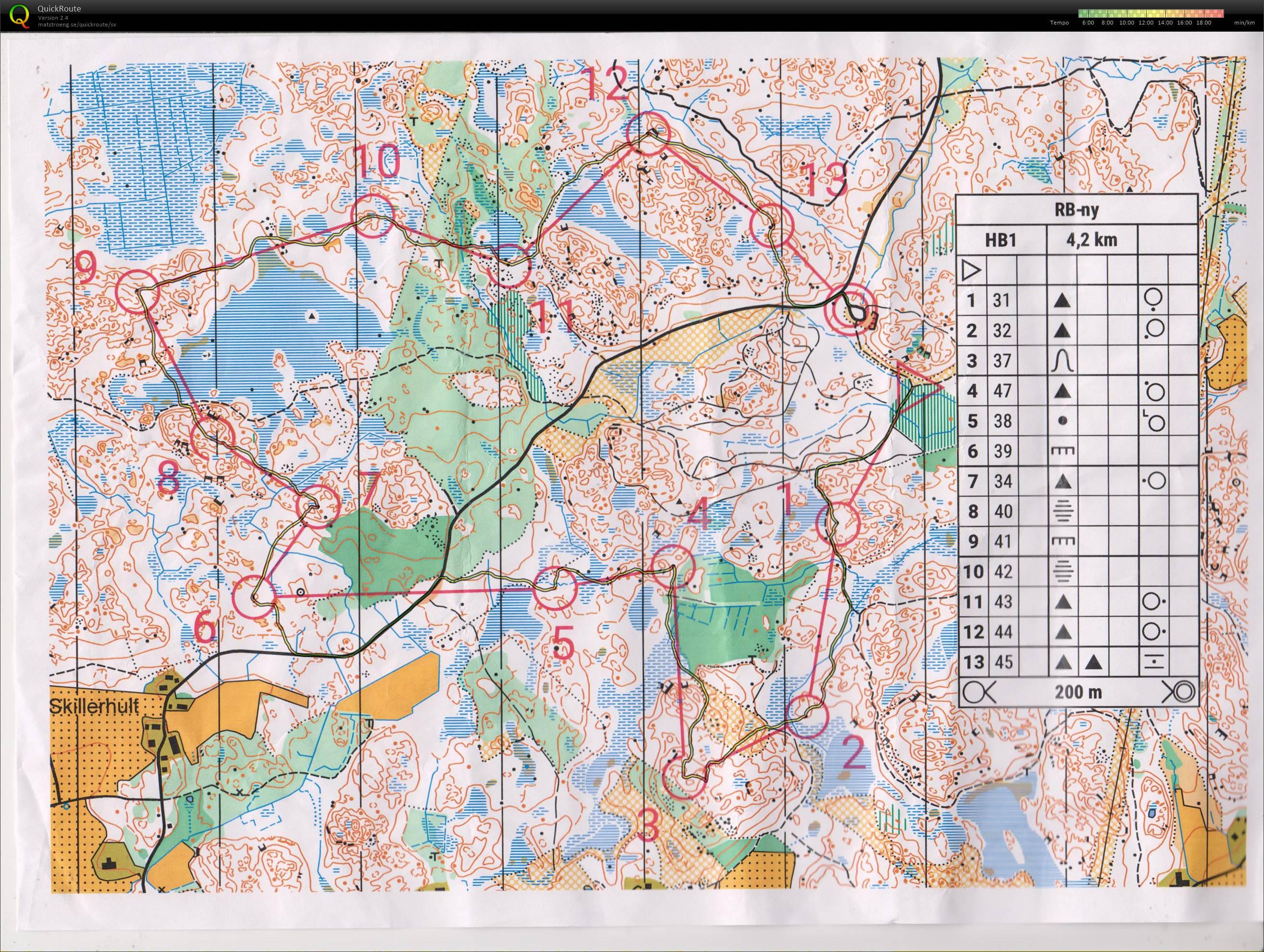Click the boulder triangle symbol in table row 7

pyautogui.click(x=1062, y=481)
